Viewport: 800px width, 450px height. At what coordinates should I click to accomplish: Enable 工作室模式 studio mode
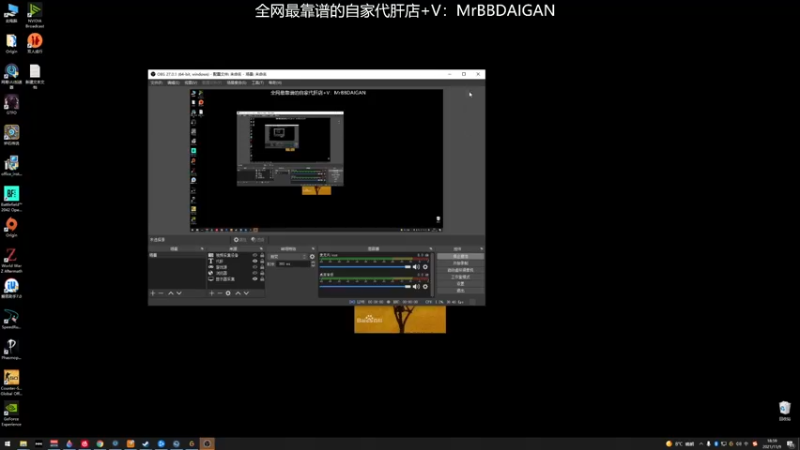pos(460,277)
